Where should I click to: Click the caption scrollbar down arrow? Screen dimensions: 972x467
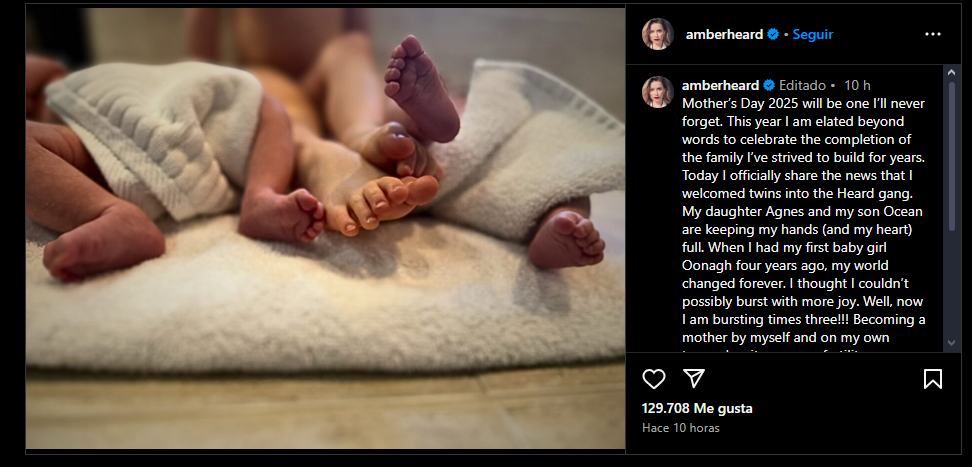[x=952, y=343]
